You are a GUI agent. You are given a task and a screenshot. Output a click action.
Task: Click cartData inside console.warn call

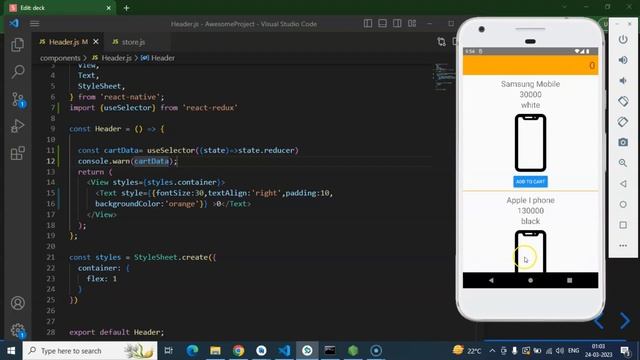151,161
